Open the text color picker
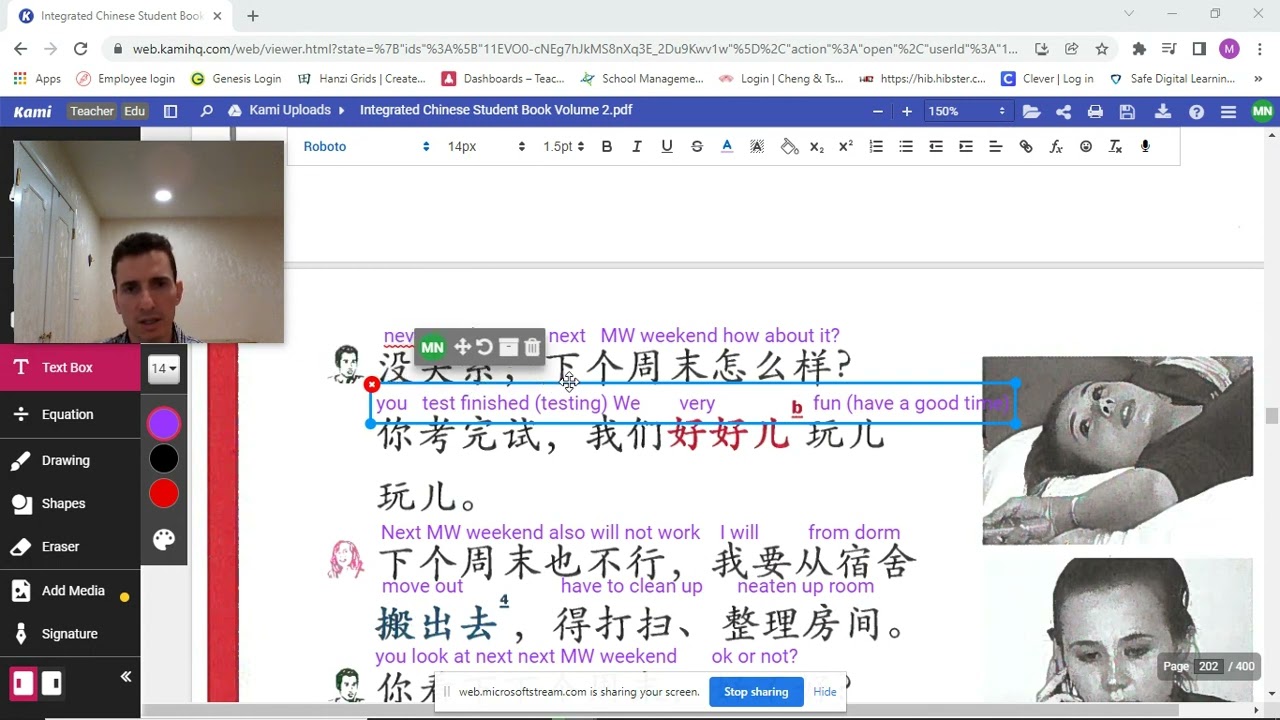This screenshot has height=720, width=1280. click(727, 147)
